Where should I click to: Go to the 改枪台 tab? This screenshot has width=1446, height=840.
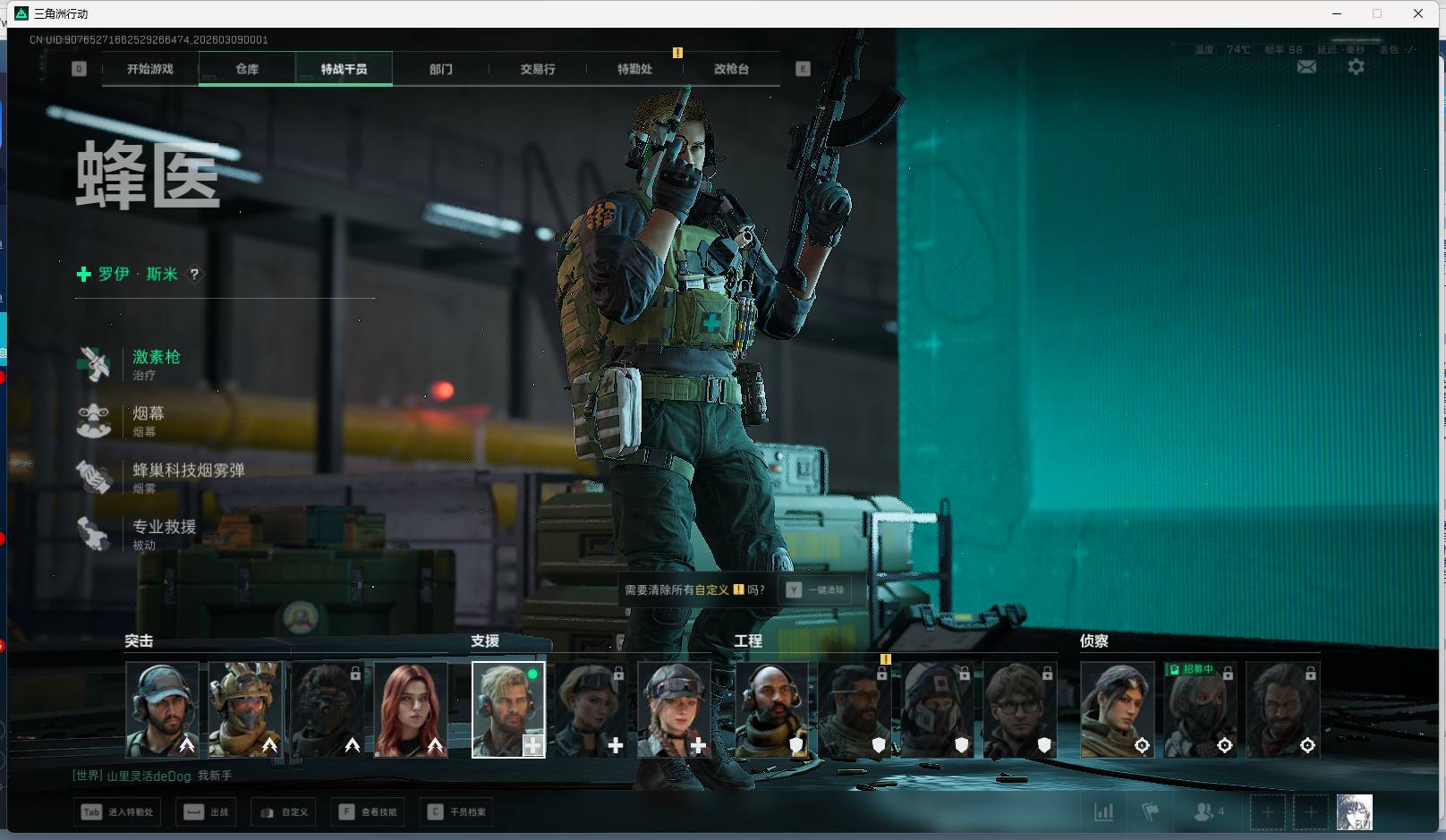(731, 69)
